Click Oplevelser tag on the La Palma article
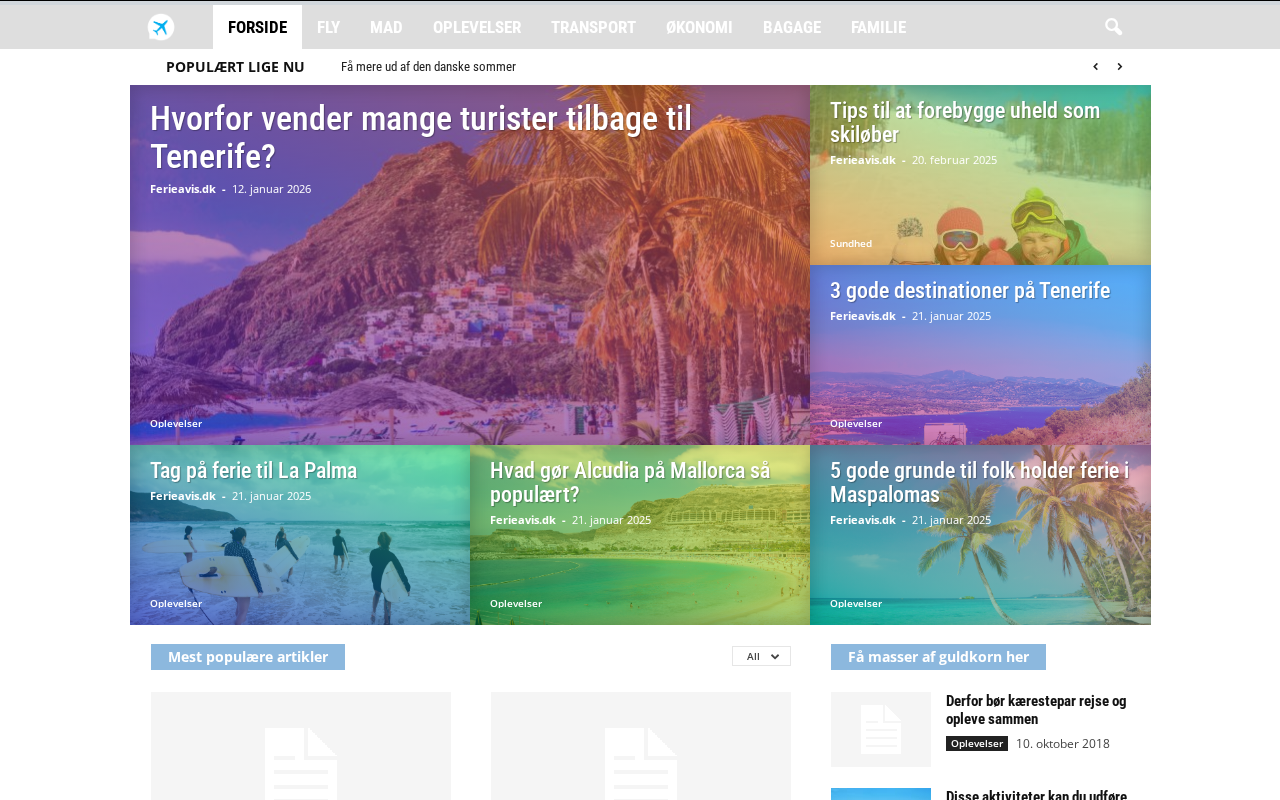The height and width of the screenshot is (800, 1280). point(176,603)
